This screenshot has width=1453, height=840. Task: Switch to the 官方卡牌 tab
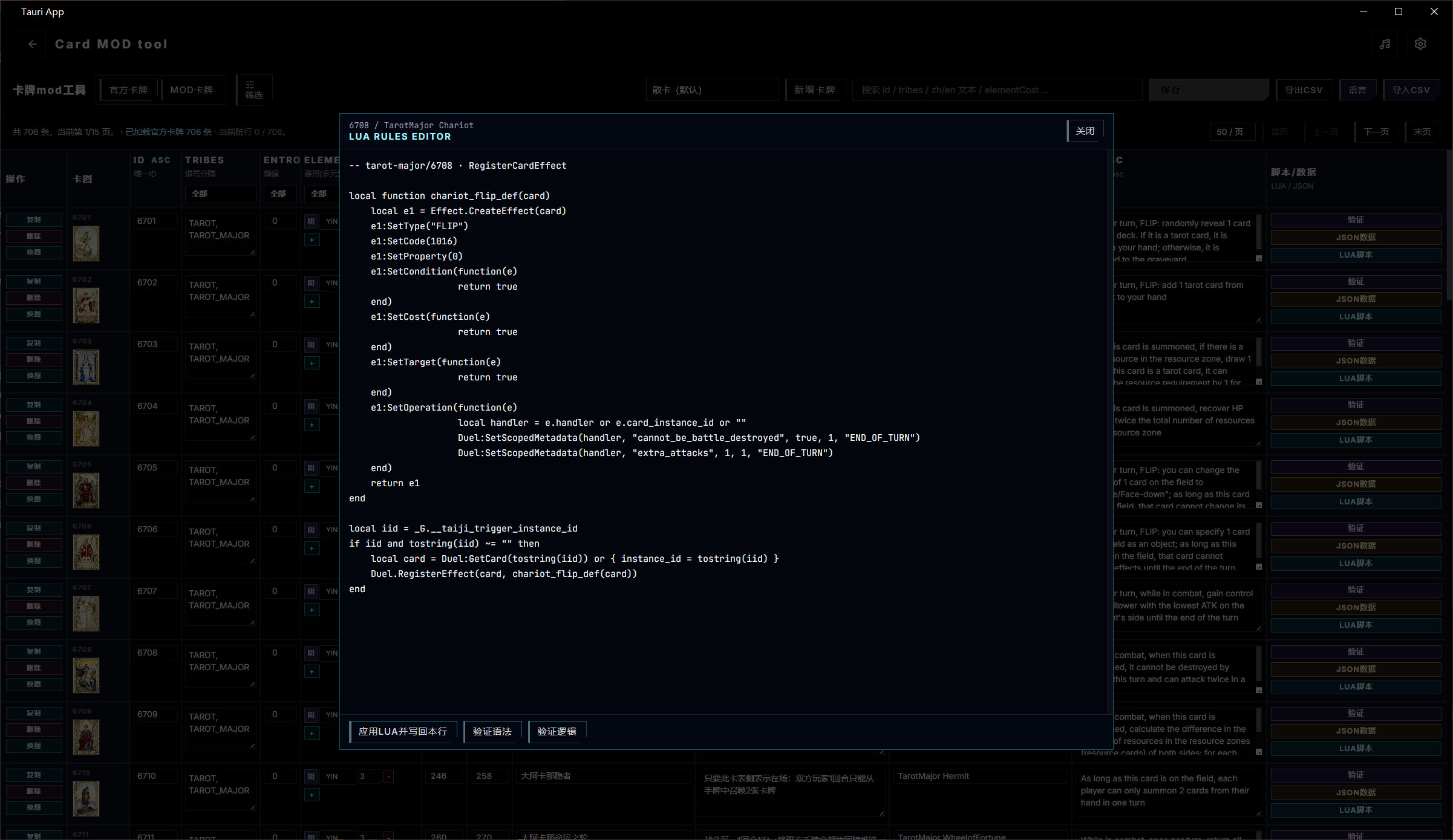click(x=128, y=90)
